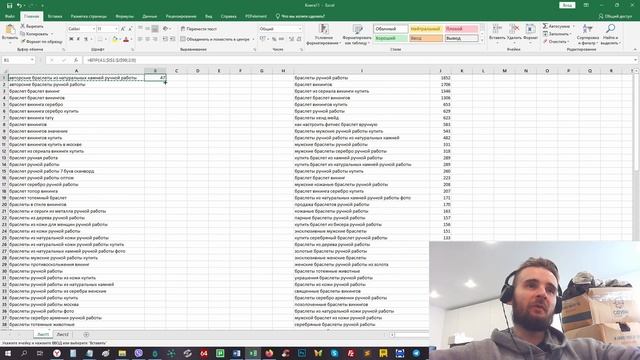Click the Вход sign-in button
640x360 pixels.
(x=567, y=5)
